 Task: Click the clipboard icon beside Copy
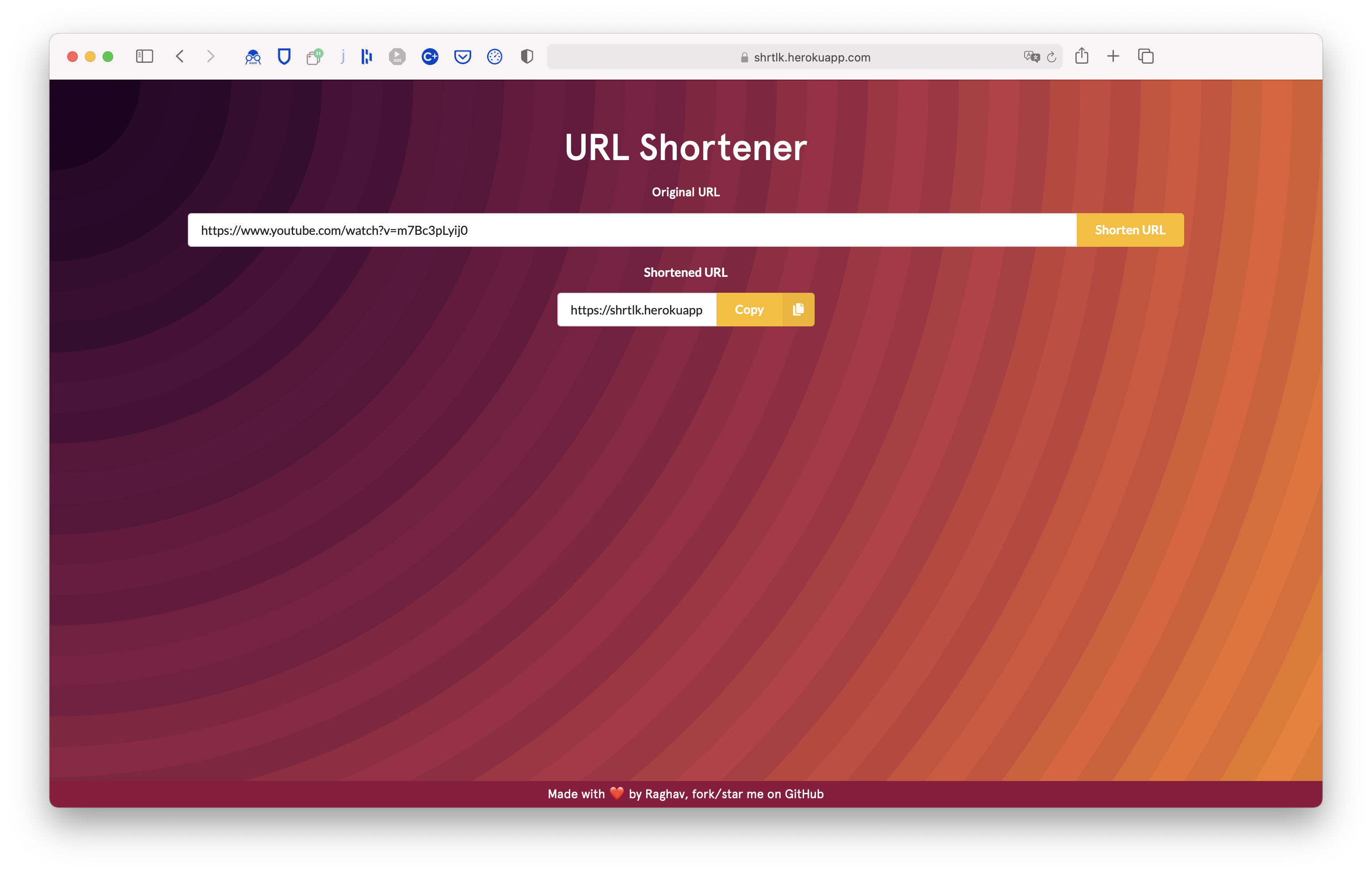tap(798, 310)
